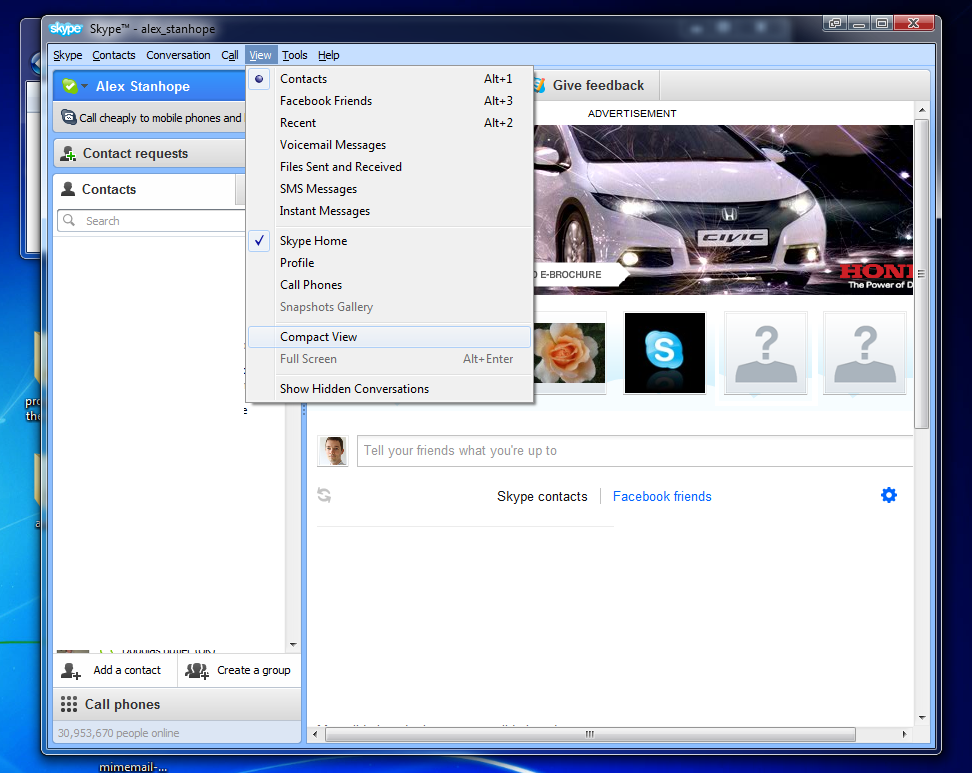Open SMS Messages from View menu
972x773 pixels.
click(x=390, y=189)
